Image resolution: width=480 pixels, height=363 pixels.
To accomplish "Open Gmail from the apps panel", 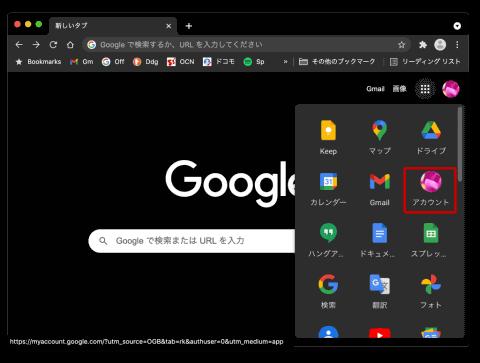I will pyautogui.click(x=380, y=189).
